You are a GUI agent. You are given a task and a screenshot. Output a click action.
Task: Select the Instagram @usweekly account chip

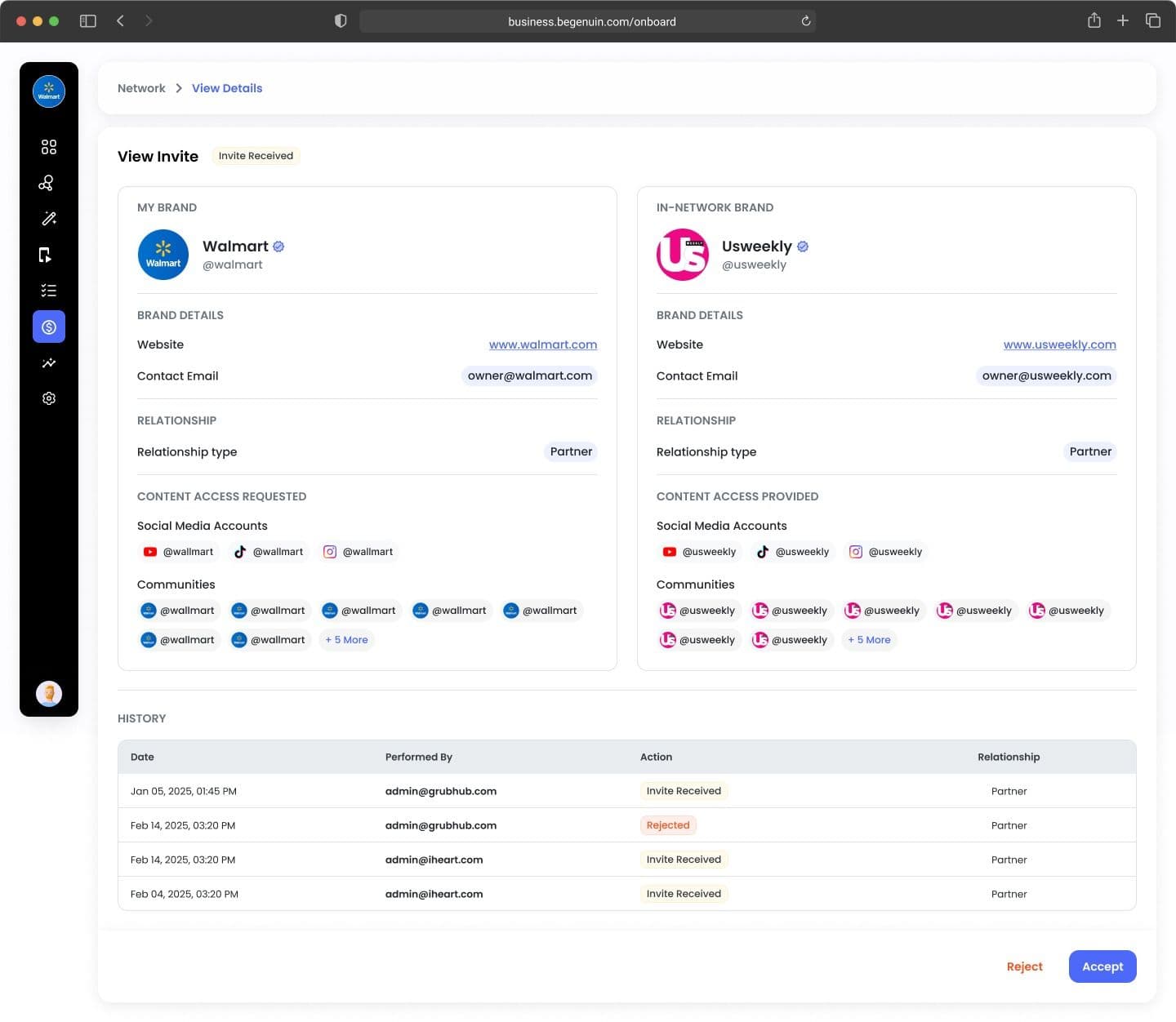pos(886,552)
